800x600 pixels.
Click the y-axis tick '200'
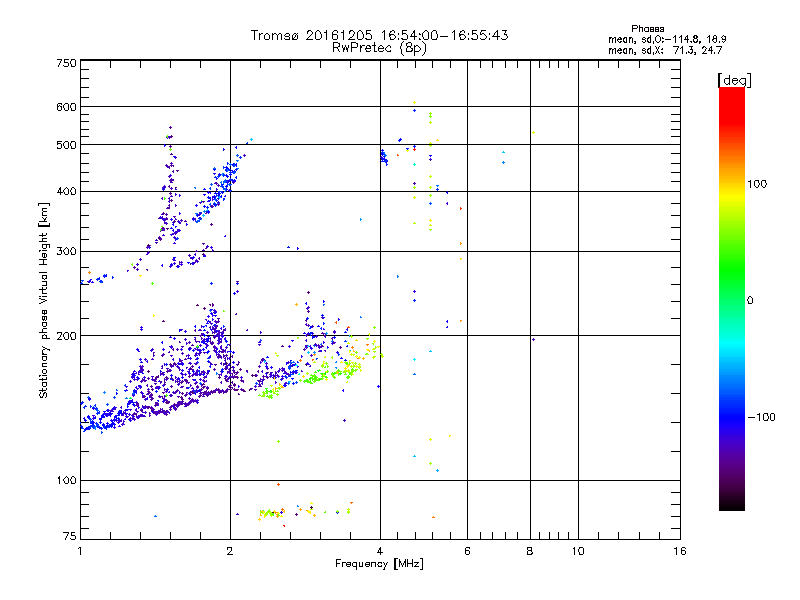click(x=66, y=336)
